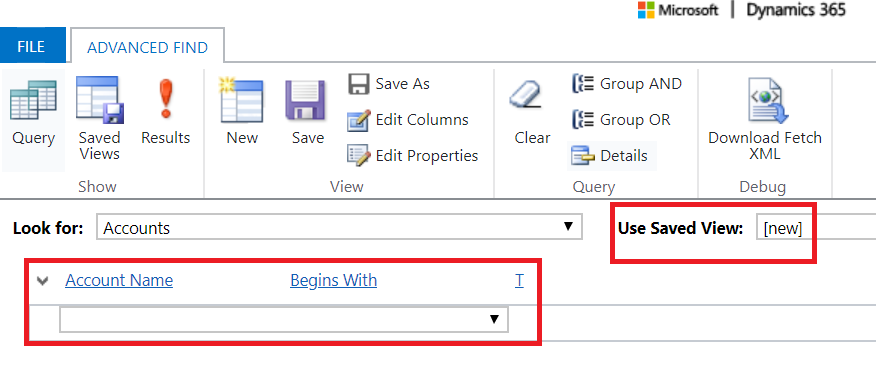Click the Look for label
876x390 pixels.
tap(48, 228)
